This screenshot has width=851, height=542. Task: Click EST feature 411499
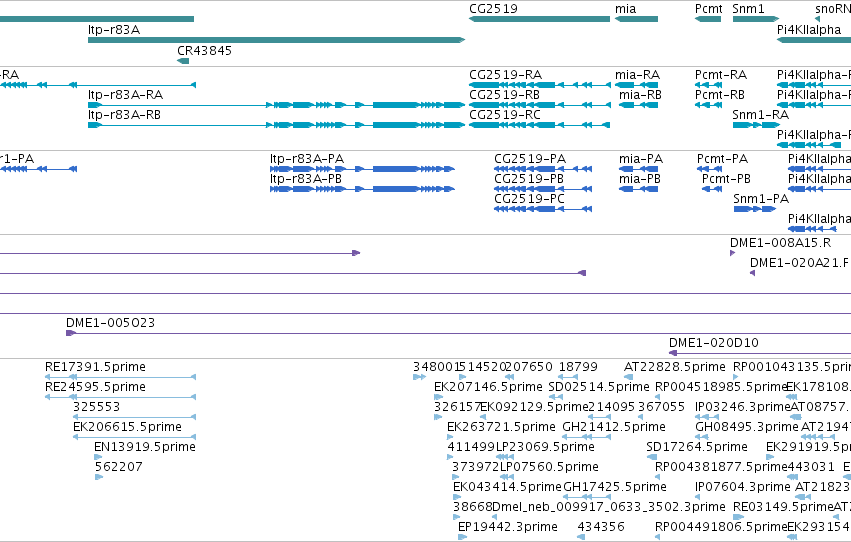[x=450, y=457]
